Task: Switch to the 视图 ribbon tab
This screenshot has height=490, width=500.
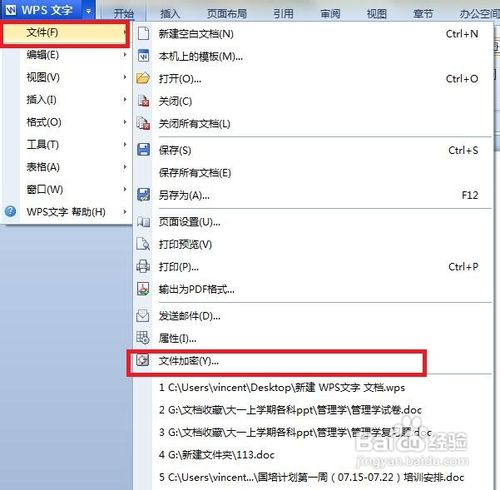Action: (377, 14)
